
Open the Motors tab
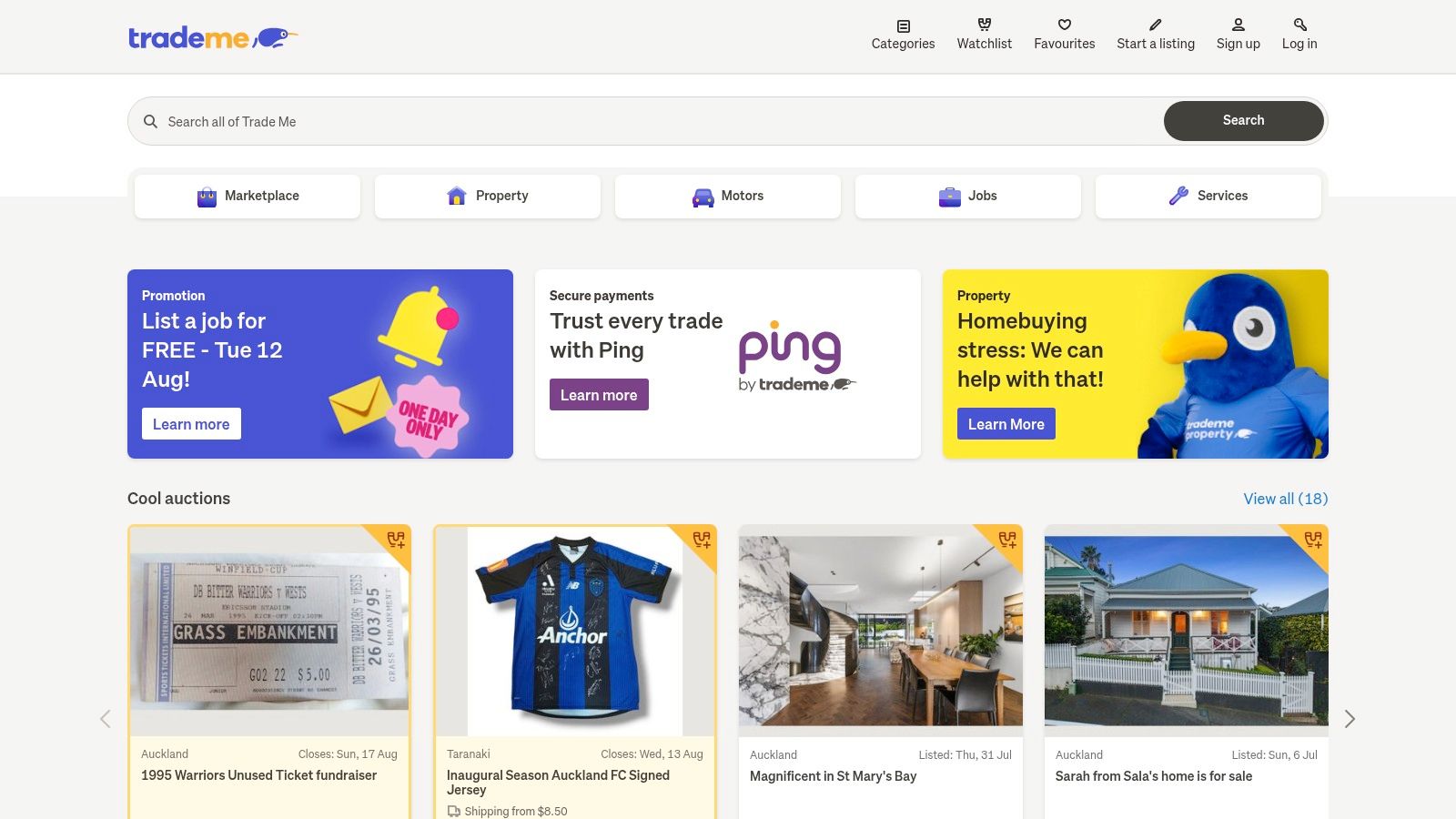(728, 197)
